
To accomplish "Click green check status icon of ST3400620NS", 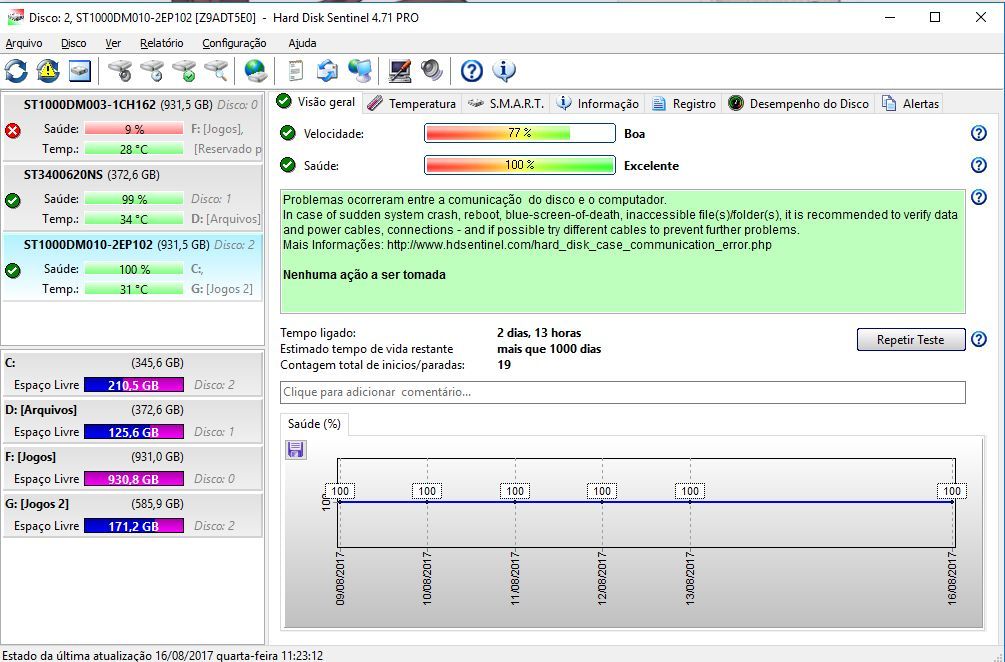I will 13,201.
